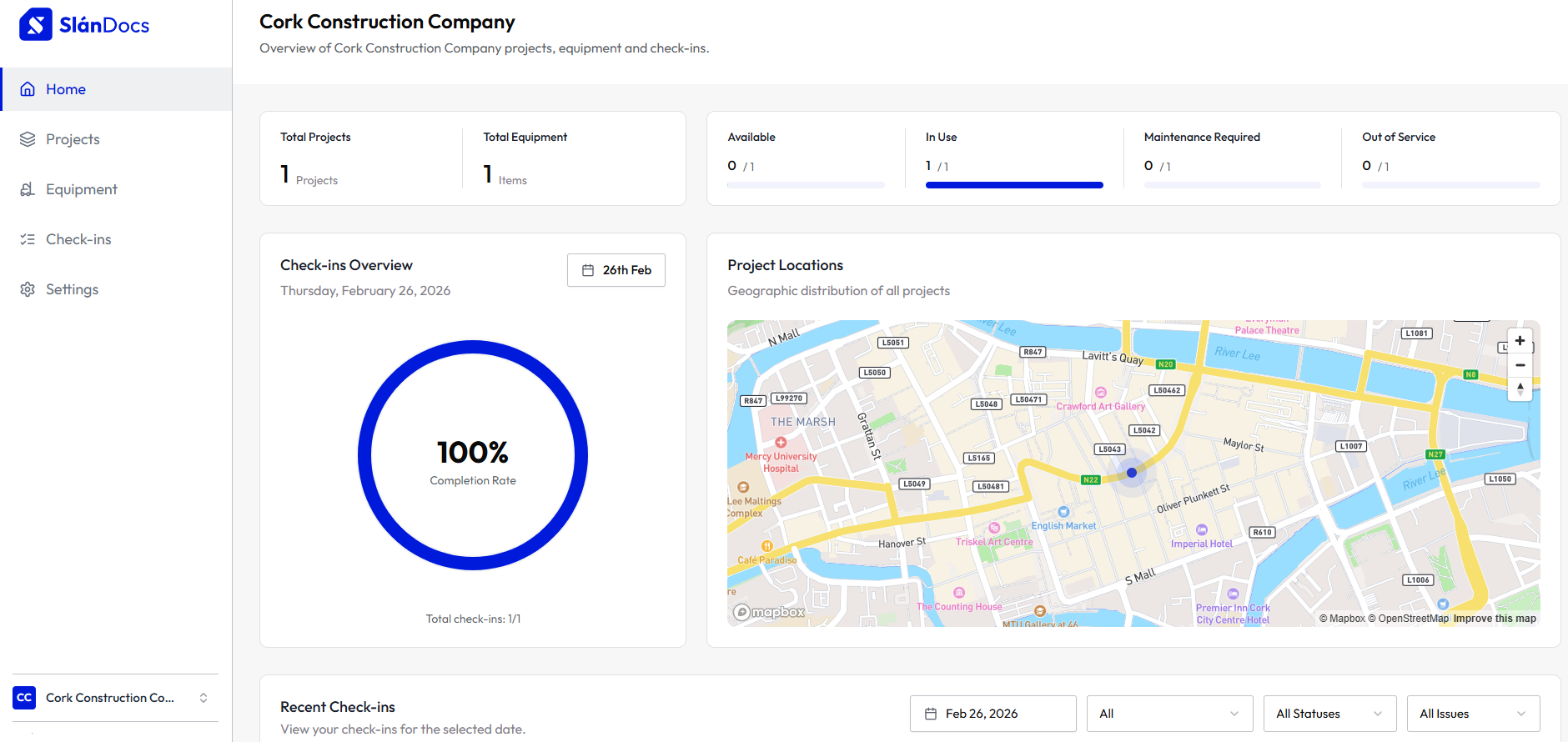Click the Cork Construction Company heading
1568x742 pixels.
pyautogui.click(x=387, y=22)
